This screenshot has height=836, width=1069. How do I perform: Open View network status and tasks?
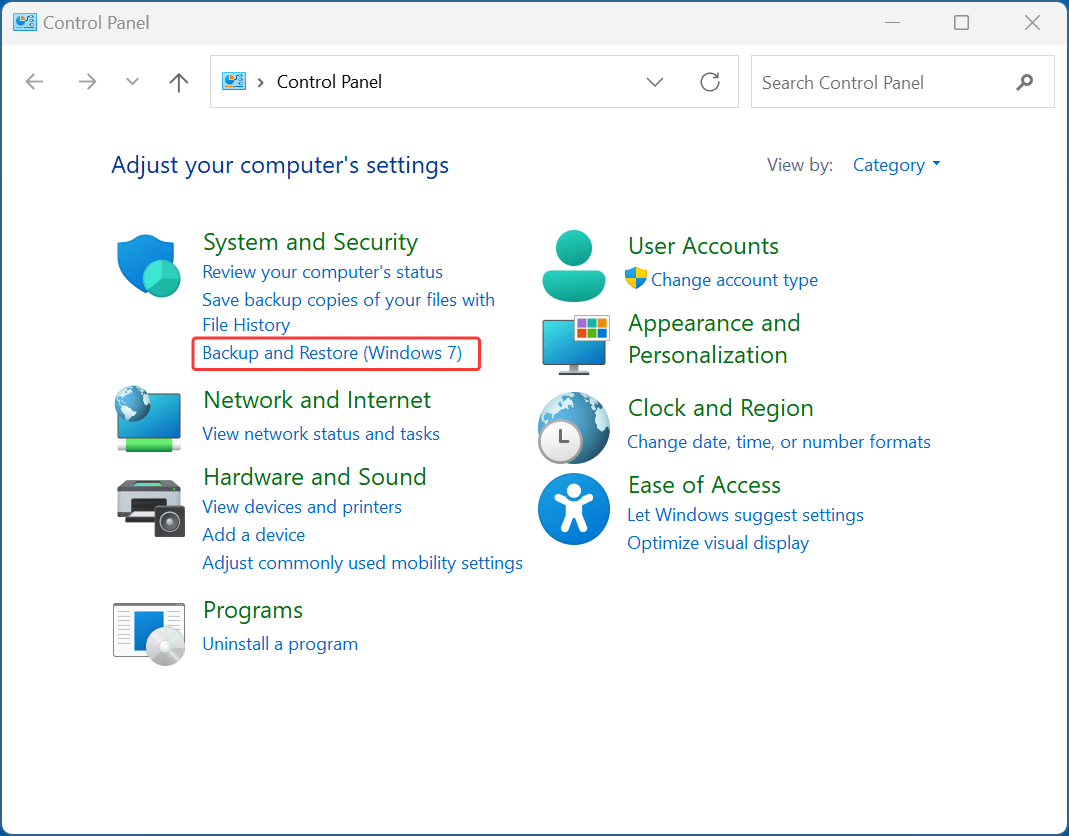click(x=321, y=434)
